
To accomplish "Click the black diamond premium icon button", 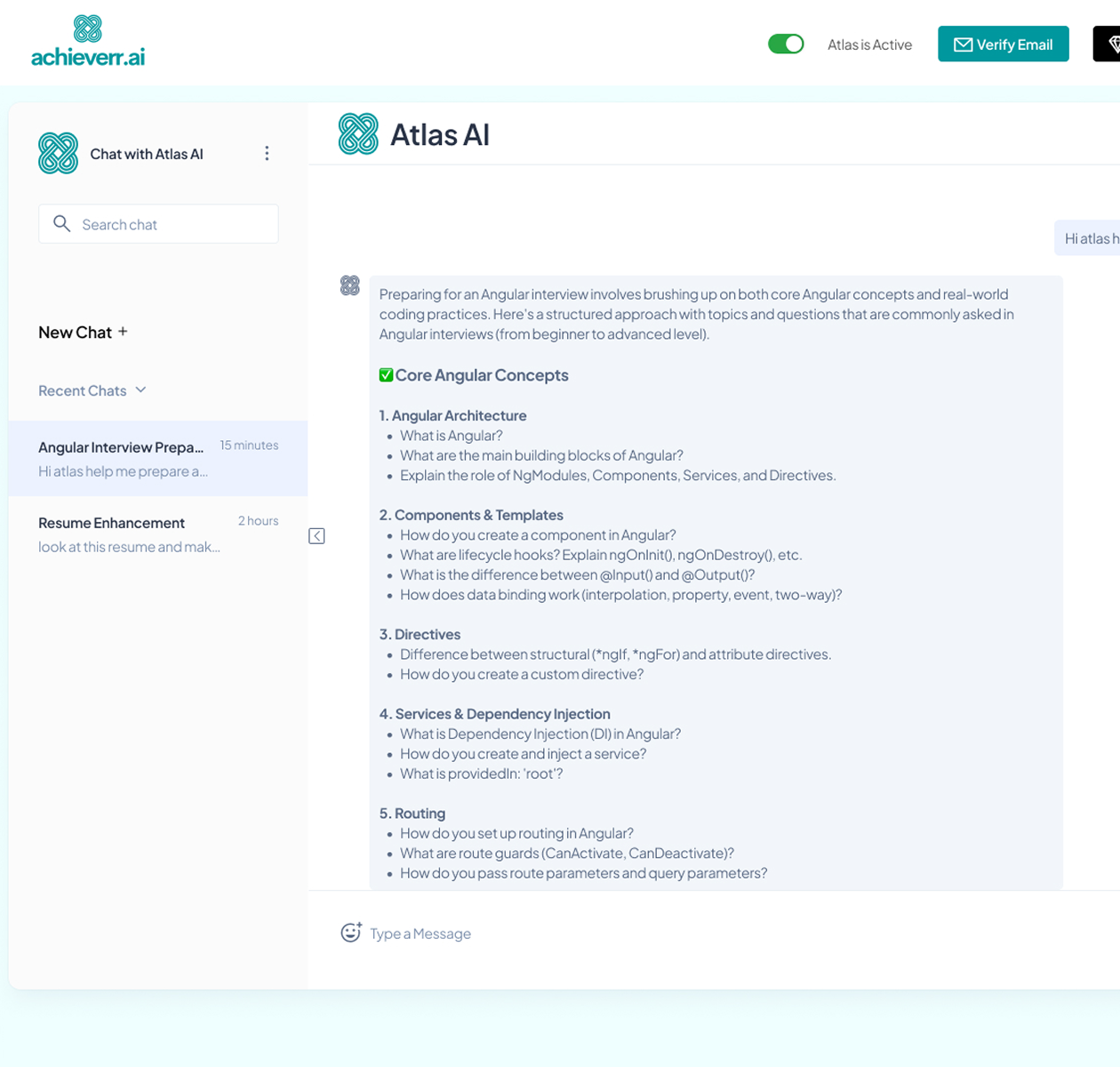I will 1108,44.
